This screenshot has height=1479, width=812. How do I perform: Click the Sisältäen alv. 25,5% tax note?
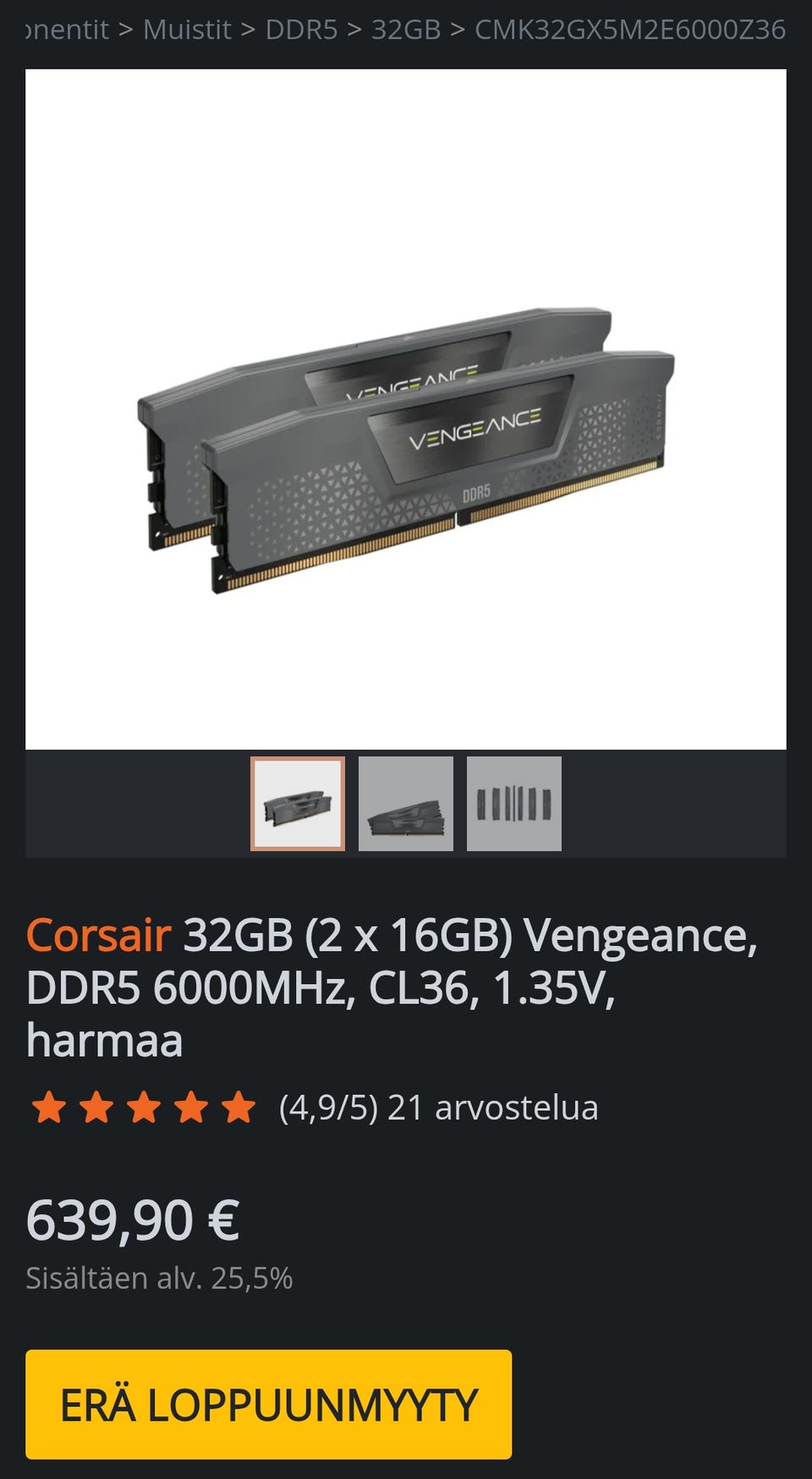(x=159, y=1278)
